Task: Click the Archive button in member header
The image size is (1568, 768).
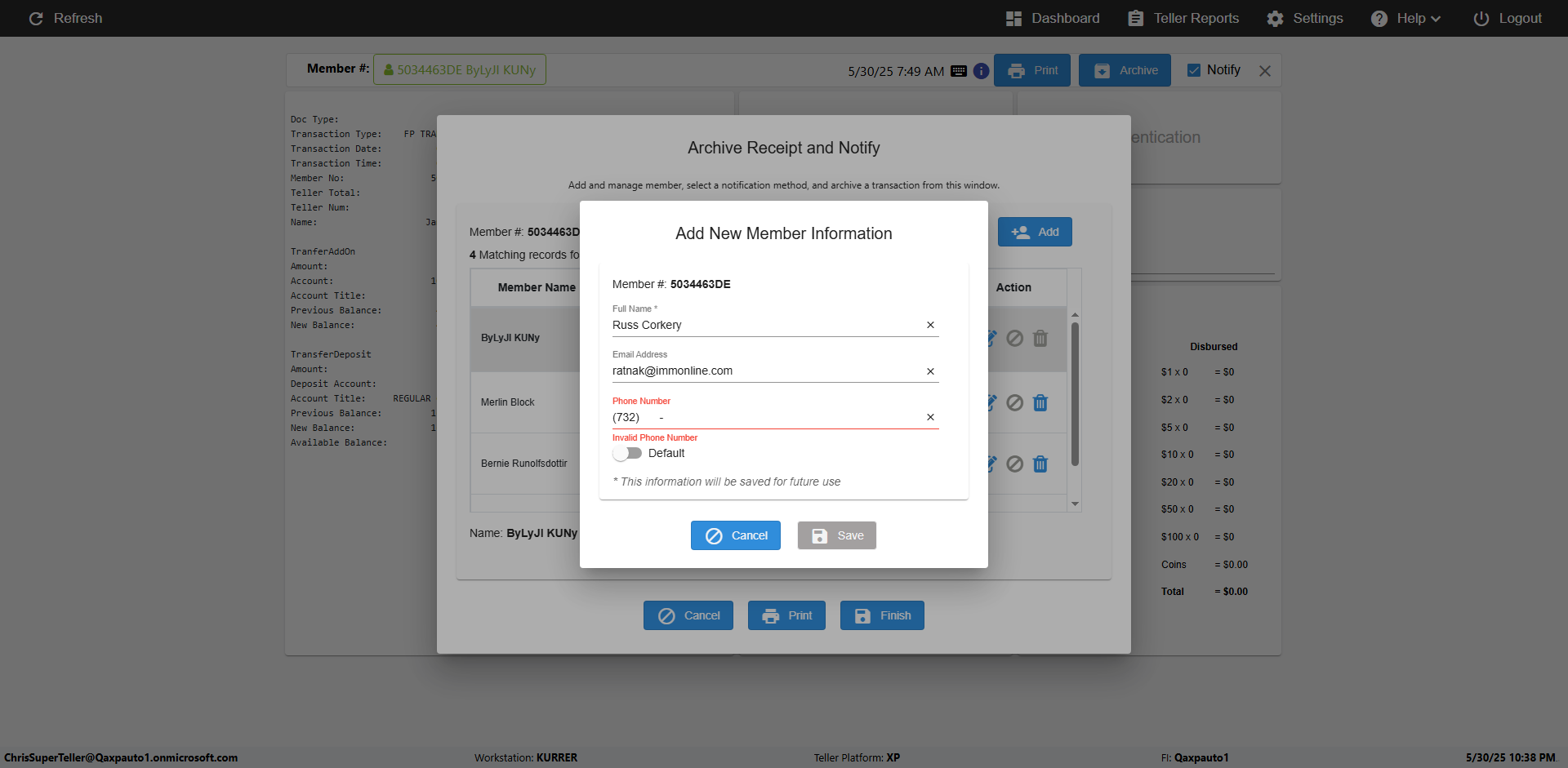Action: 1125,70
